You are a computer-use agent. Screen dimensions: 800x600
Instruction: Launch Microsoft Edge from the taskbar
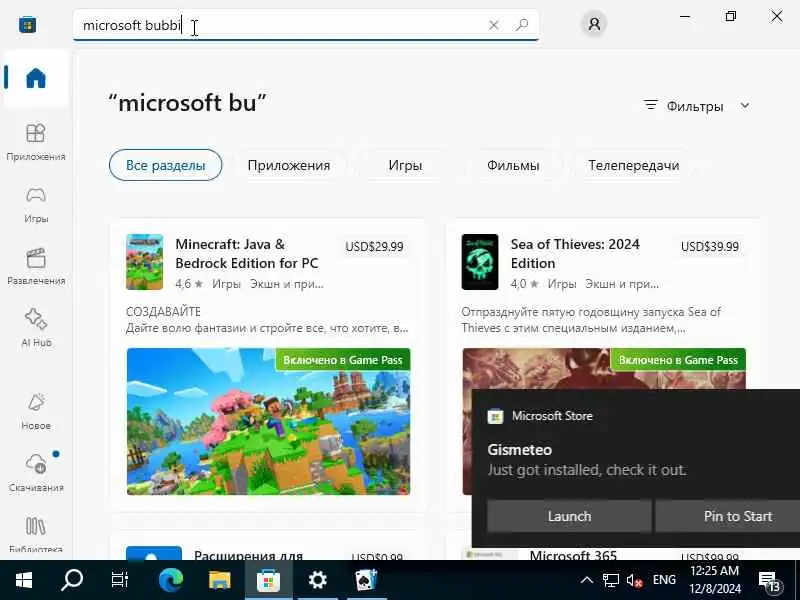click(x=170, y=580)
